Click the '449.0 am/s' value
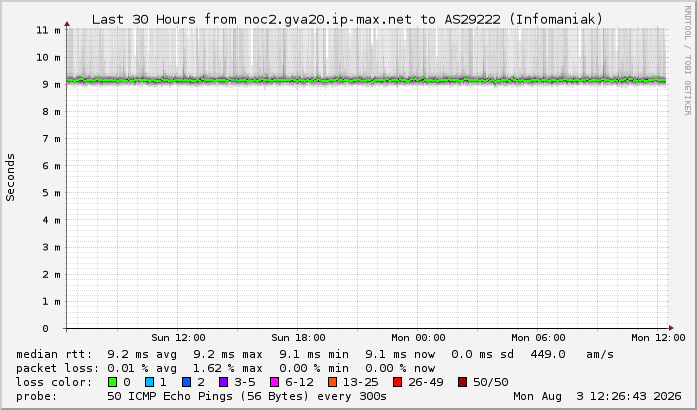 (572, 354)
